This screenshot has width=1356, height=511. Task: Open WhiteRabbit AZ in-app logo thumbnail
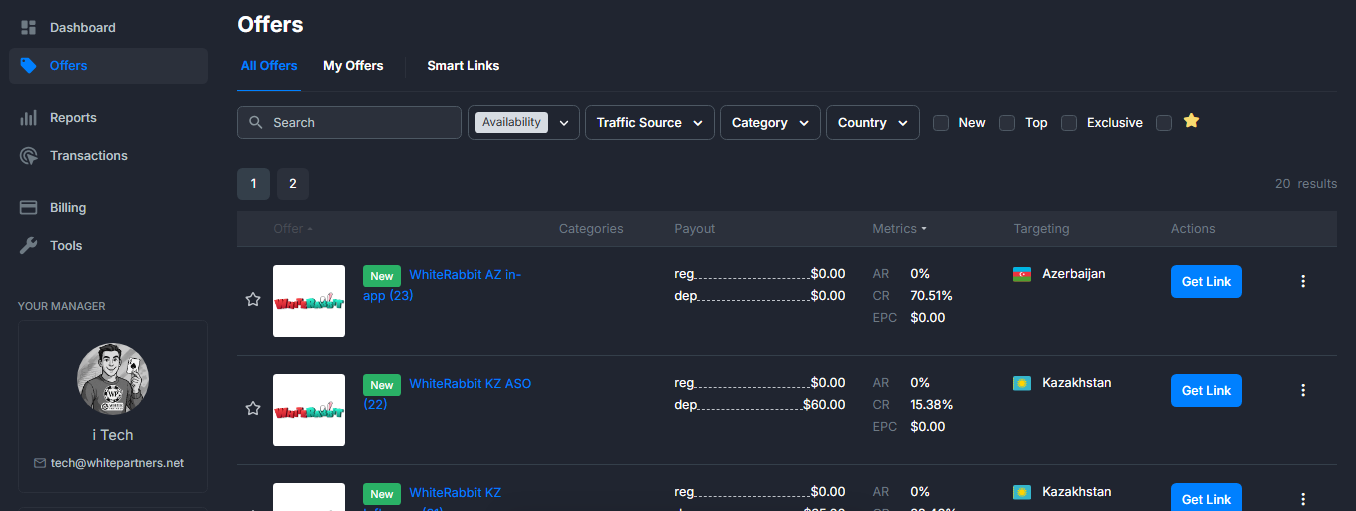(x=309, y=301)
